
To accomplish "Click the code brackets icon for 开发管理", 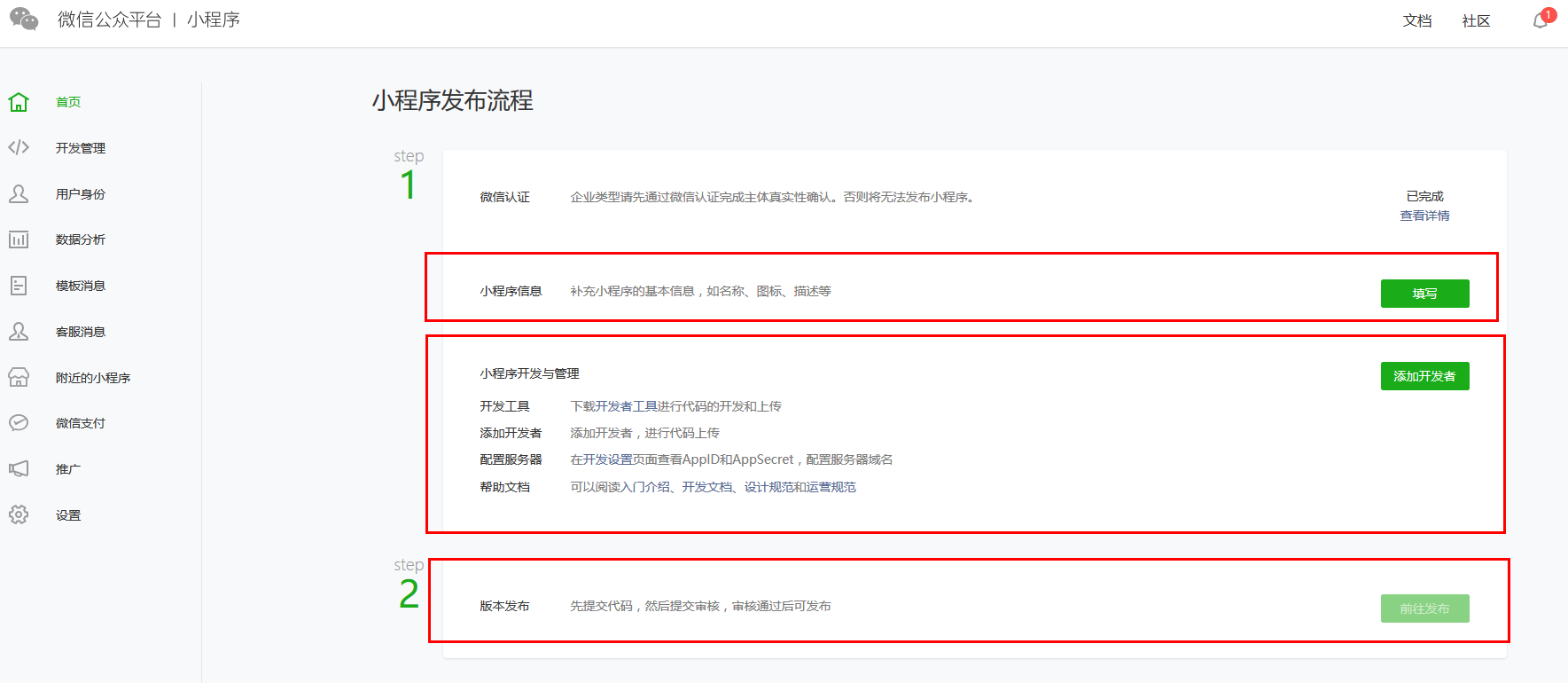I will 19,147.
